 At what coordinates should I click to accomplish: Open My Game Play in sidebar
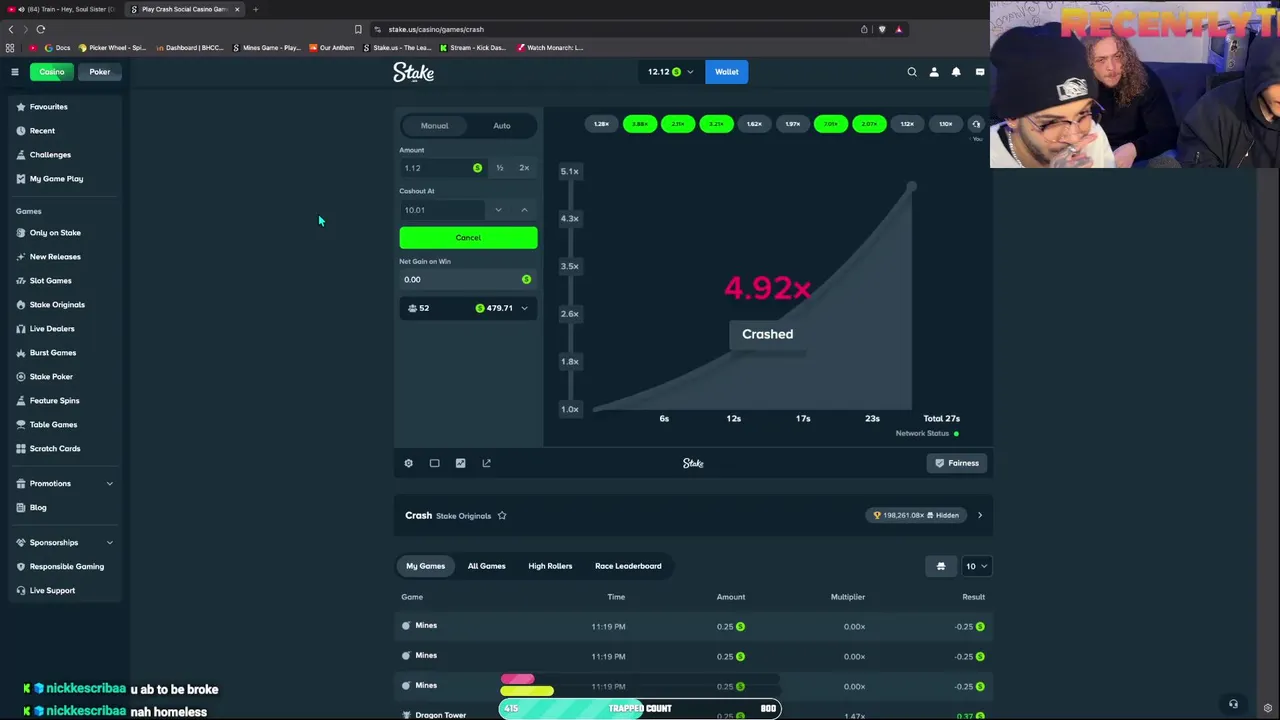[x=56, y=179]
